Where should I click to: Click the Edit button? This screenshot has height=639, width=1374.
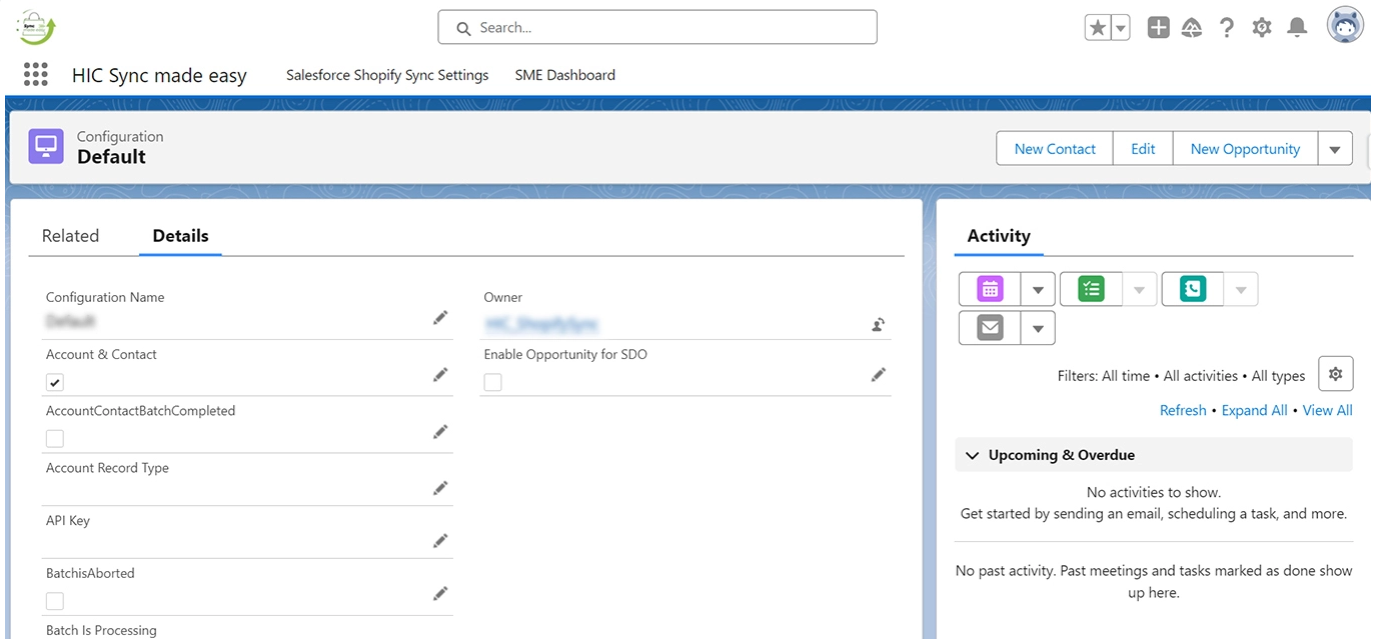click(x=1143, y=149)
